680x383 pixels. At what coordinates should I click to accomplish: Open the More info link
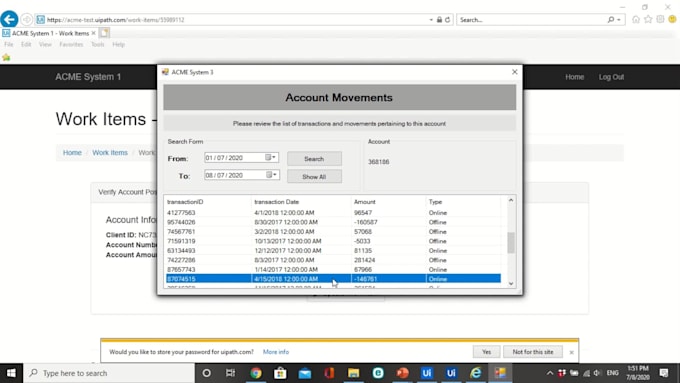click(276, 352)
